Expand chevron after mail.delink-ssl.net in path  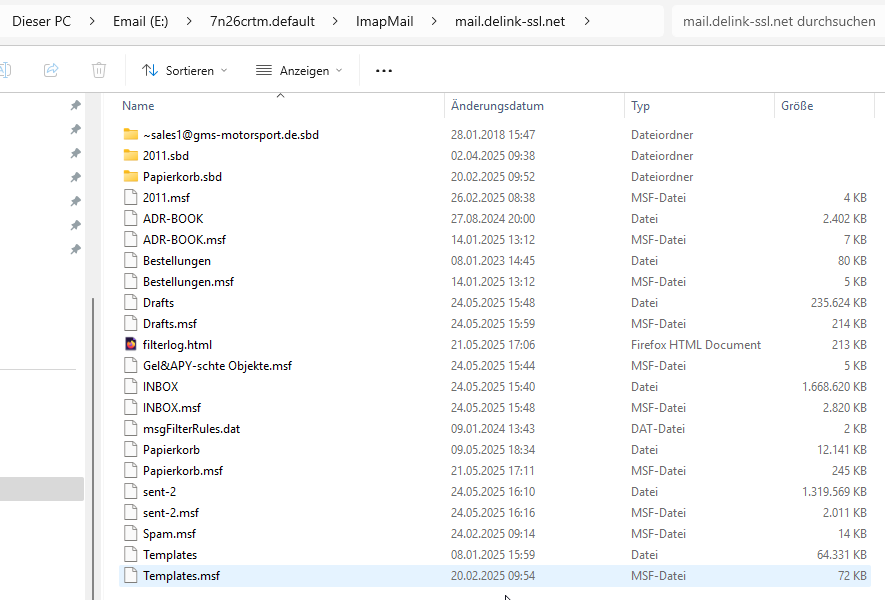click(587, 21)
